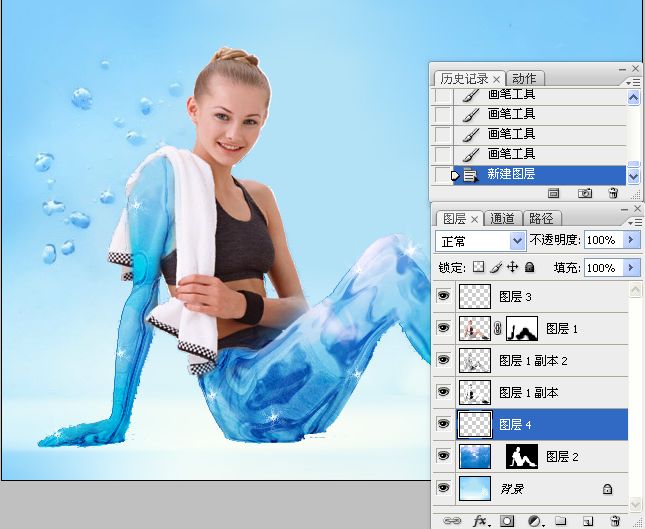This screenshot has width=645, height=529.
Task: Hide the 图层 3 layer
Action: pos(444,296)
